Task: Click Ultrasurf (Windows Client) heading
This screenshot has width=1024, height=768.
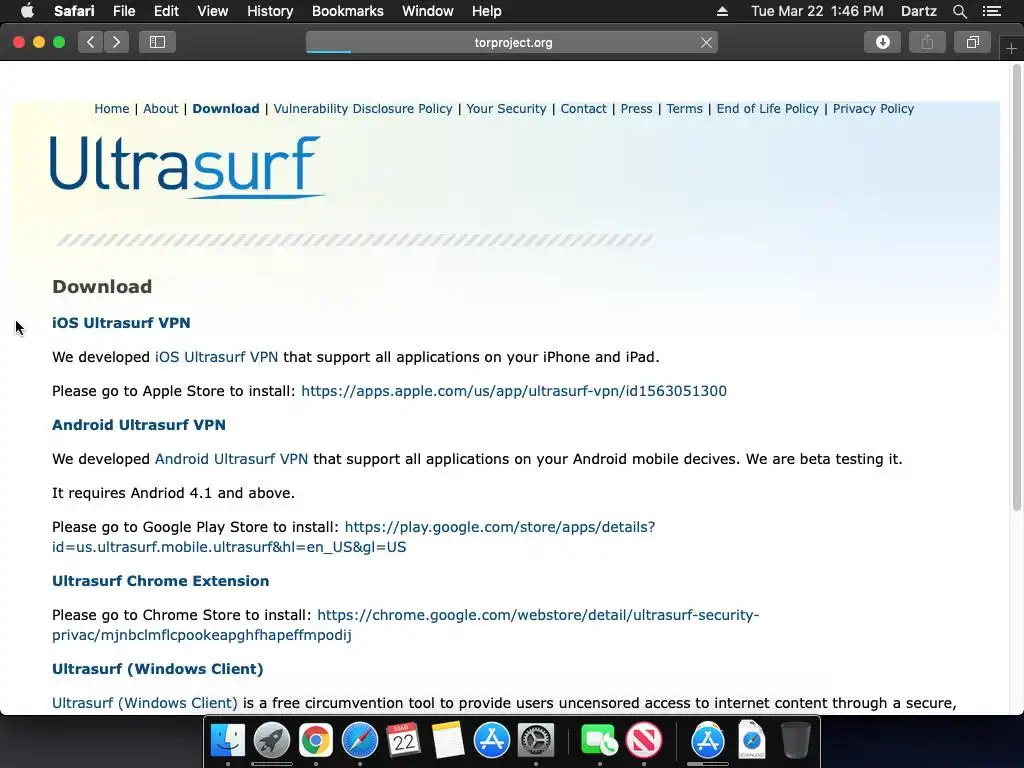Action: 157,669
